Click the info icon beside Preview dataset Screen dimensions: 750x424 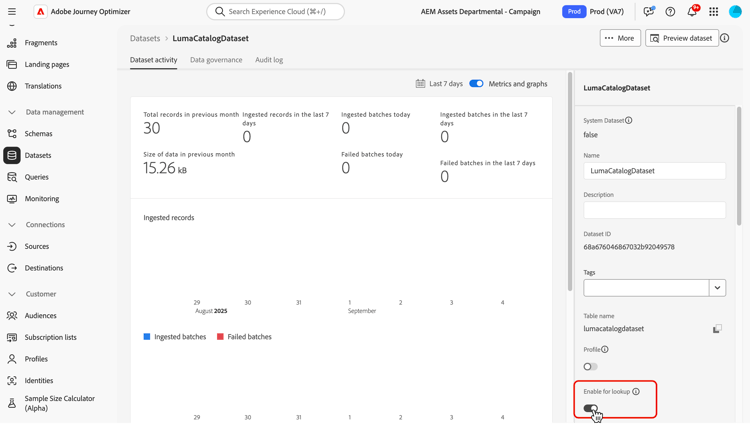(725, 38)
